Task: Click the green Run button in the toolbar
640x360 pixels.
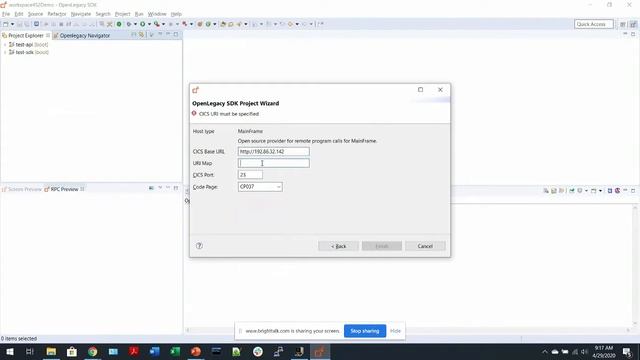Action: point(143,24)
